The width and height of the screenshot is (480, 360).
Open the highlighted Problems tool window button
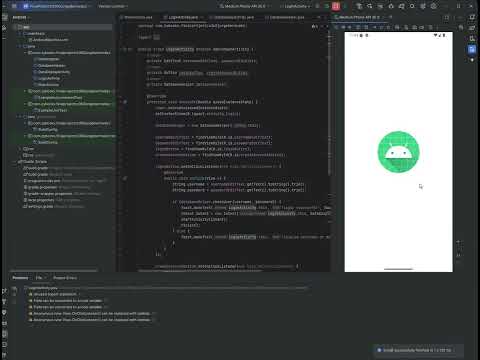click(x=4, y=334)
